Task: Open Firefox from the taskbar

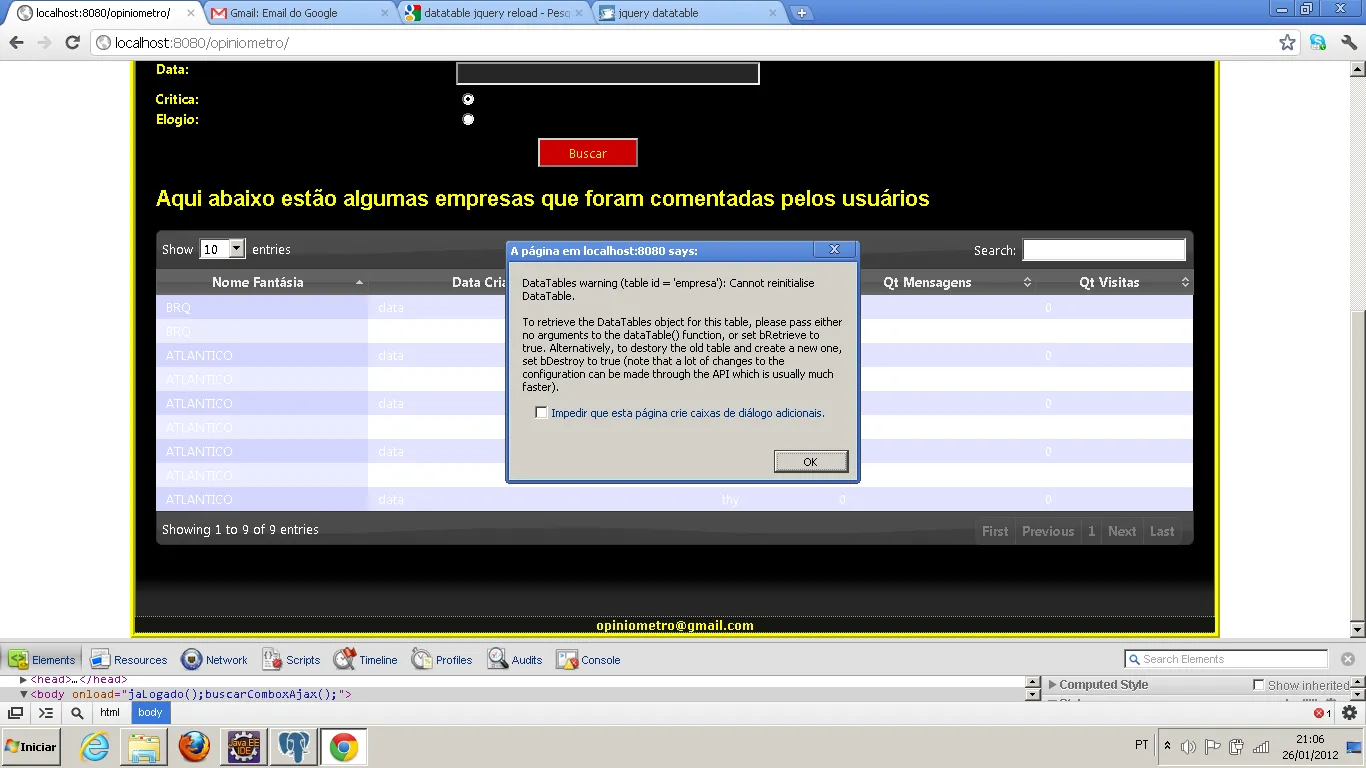Action: click(x=194, y=747)
